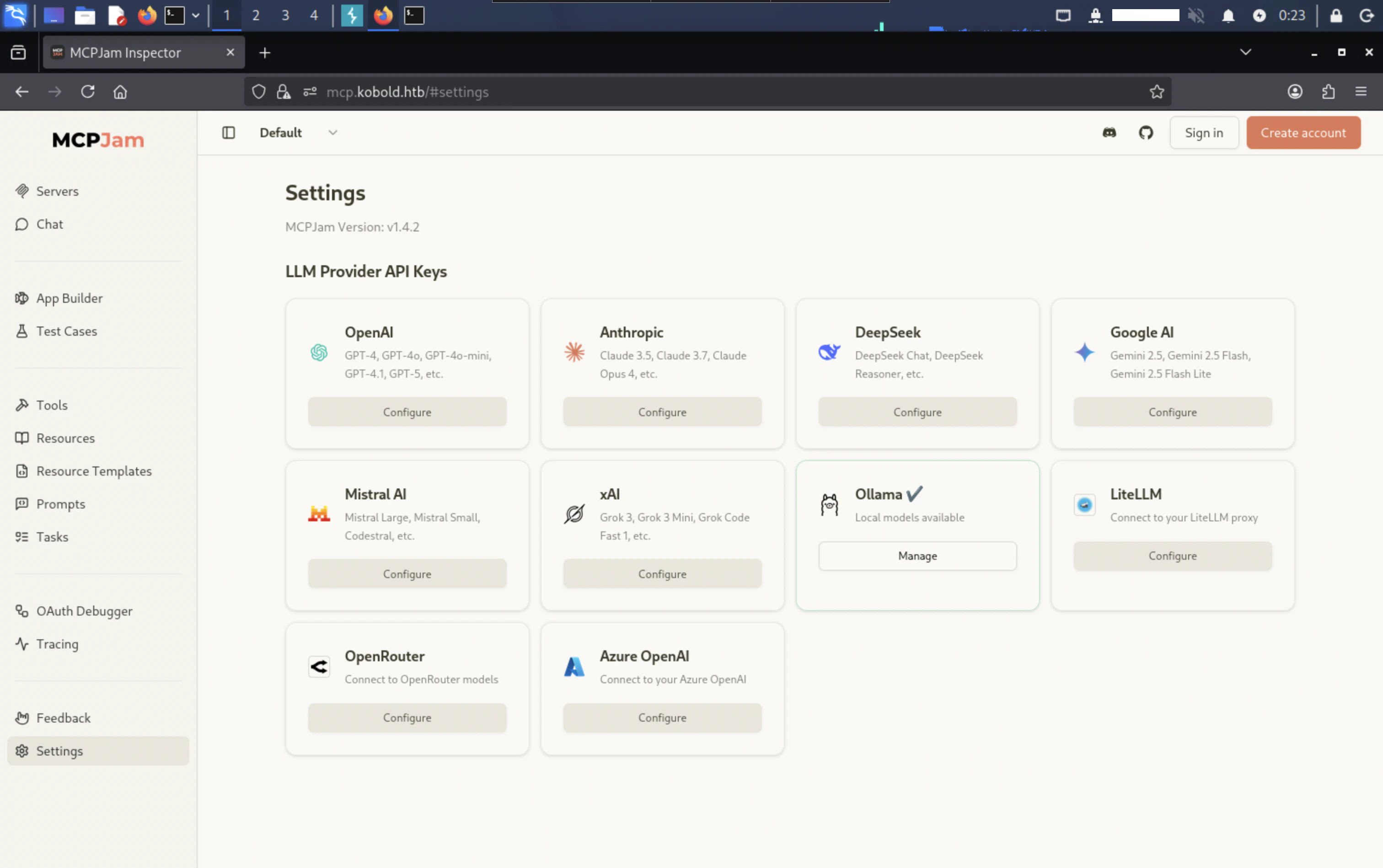Open the Firefox extensions menu
Image resolution: width=1383 pixels, height=868 pixels.
coord(1328,92)
